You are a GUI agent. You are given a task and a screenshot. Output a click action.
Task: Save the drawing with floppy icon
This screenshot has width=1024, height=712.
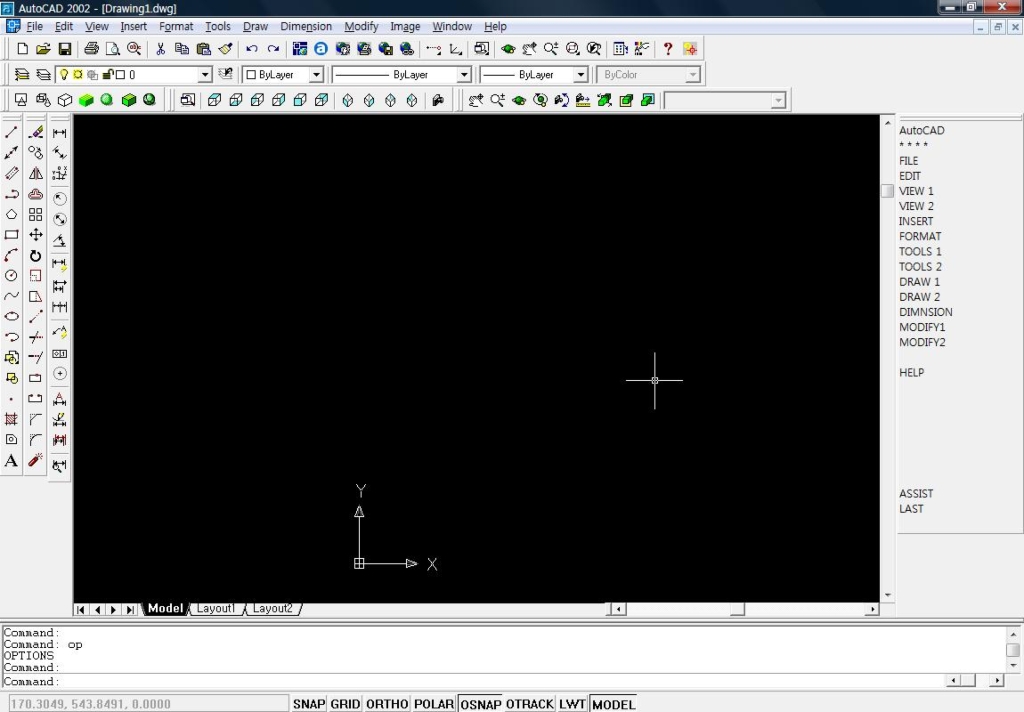coord(65,49)
